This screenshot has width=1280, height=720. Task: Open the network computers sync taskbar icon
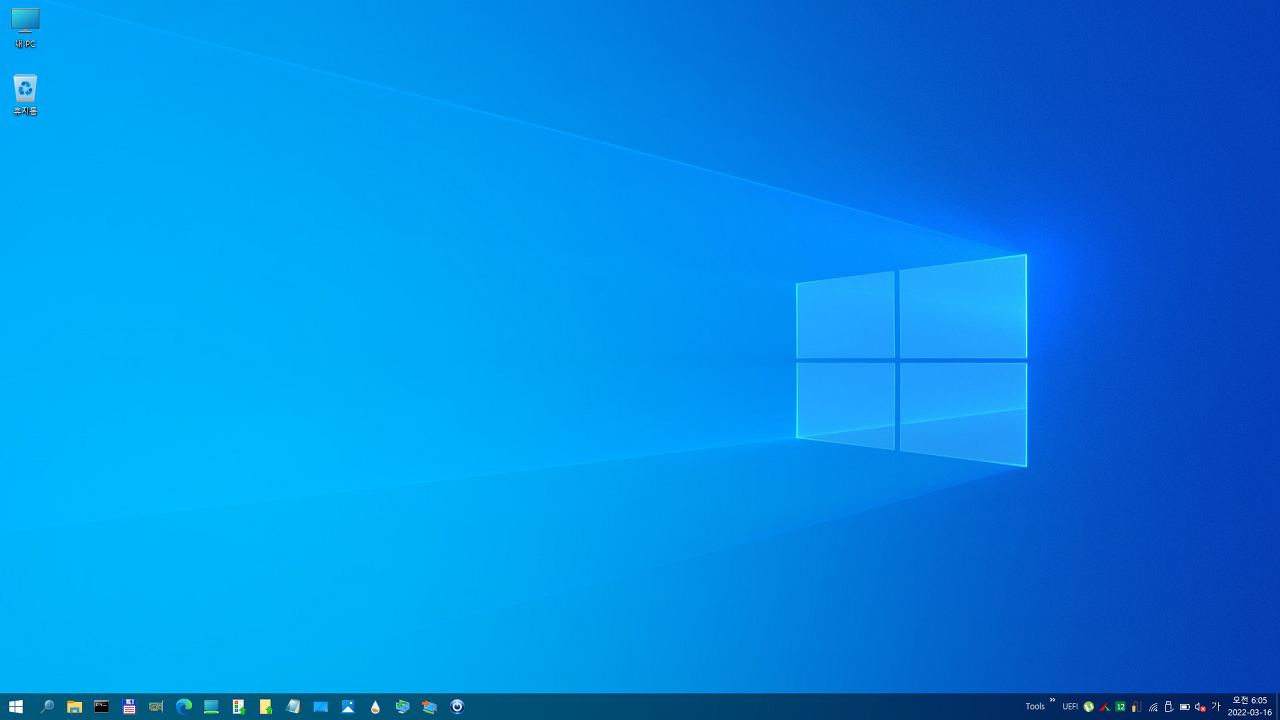(402, 706)
